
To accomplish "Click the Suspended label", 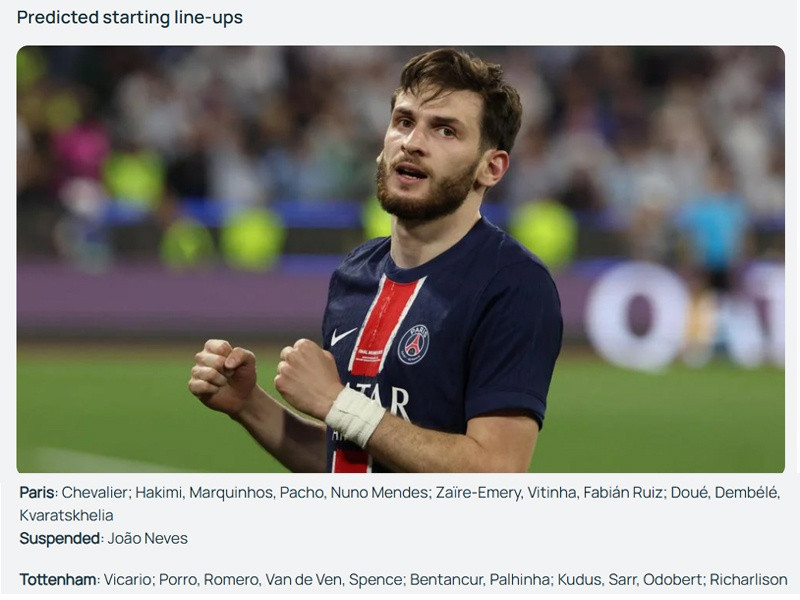I will (60, 538).
